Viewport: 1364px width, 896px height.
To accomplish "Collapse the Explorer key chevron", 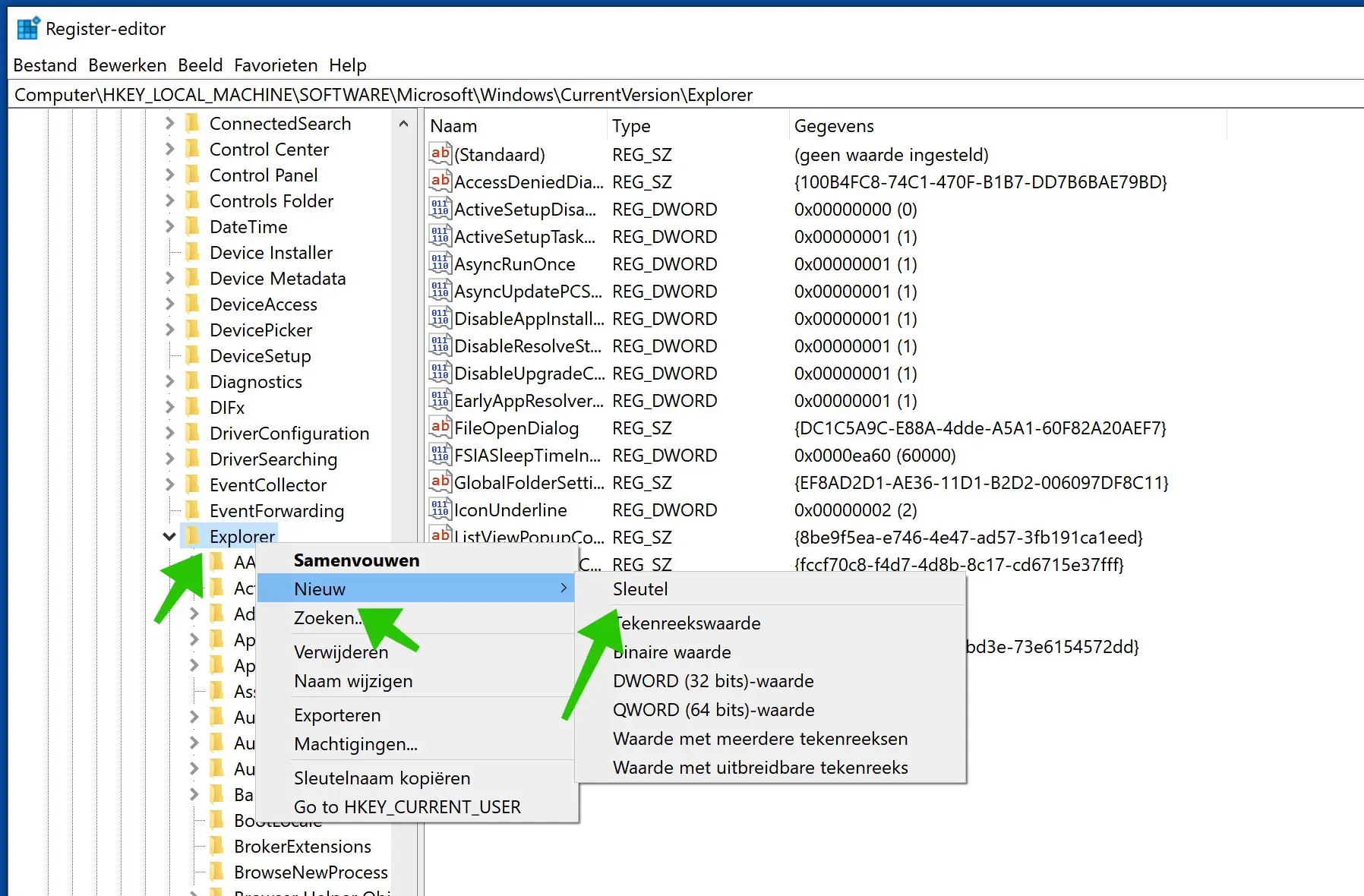I will (x=169, y=536).
